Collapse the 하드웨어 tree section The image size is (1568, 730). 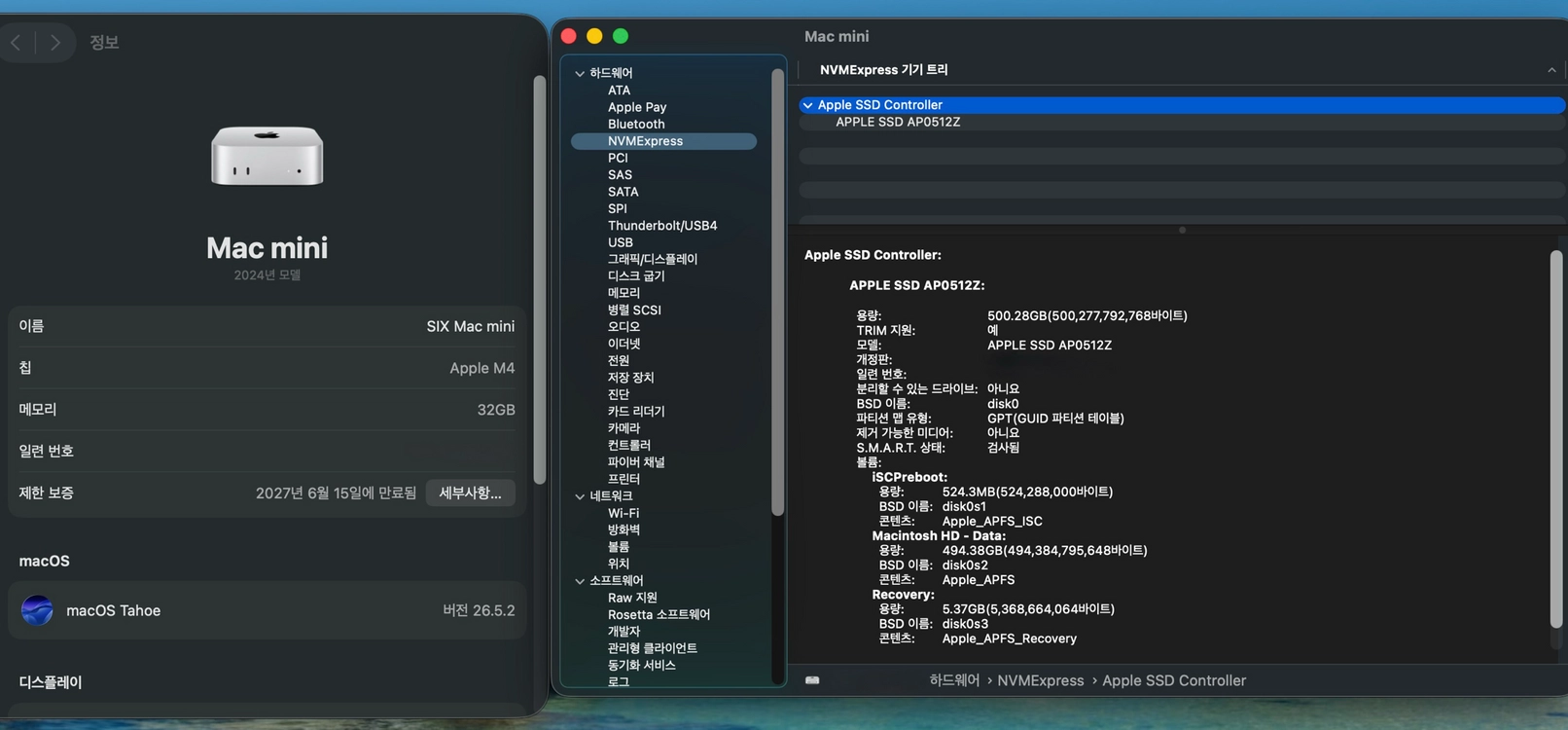coord(580,73)
